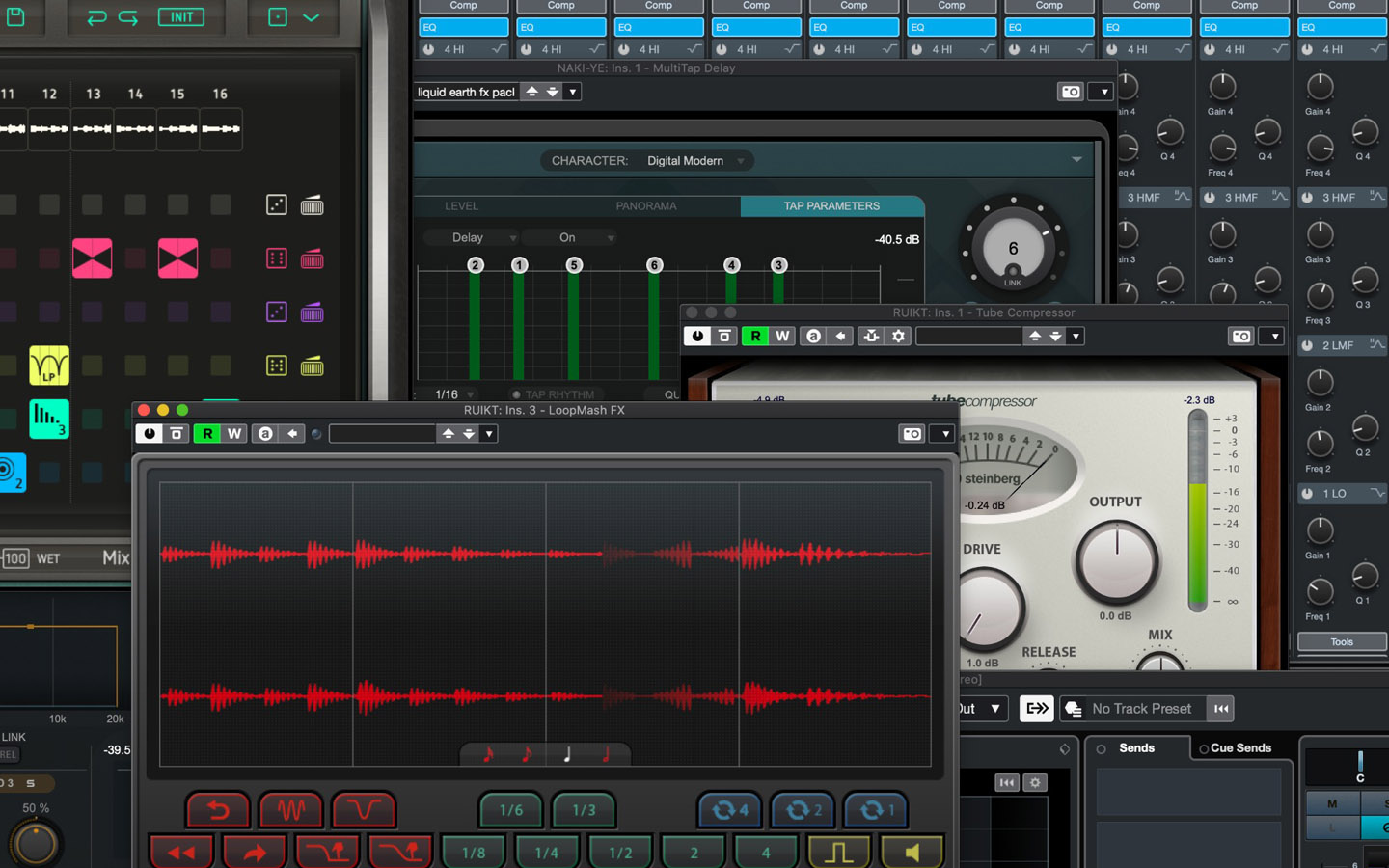Click the A/B compare button in the LoopMash FX window

265,434
